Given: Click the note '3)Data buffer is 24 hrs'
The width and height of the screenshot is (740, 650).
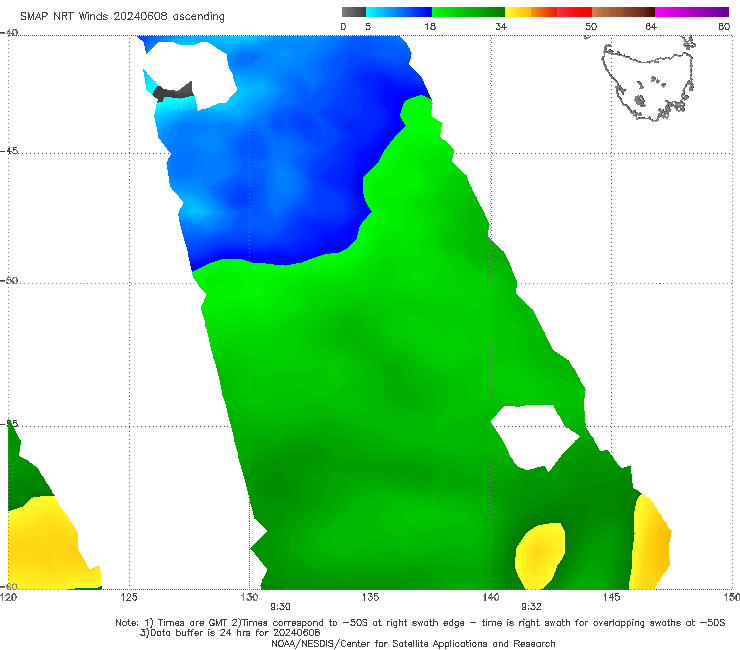Looking at the screenshot, I should coord(230,633).
